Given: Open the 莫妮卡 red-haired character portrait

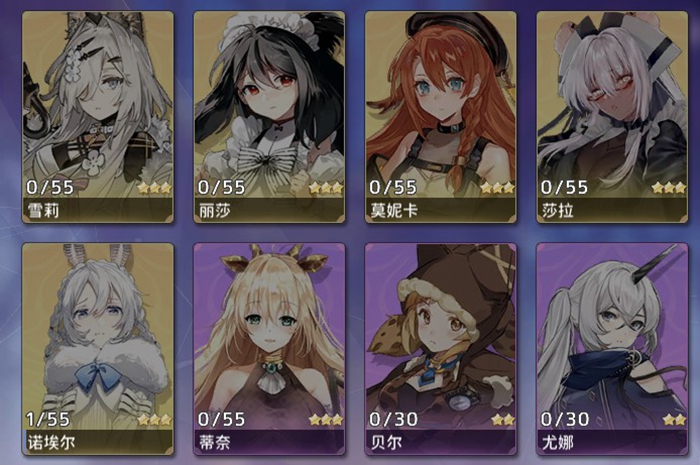Looking at the screenshot, I should pos(441,117).
